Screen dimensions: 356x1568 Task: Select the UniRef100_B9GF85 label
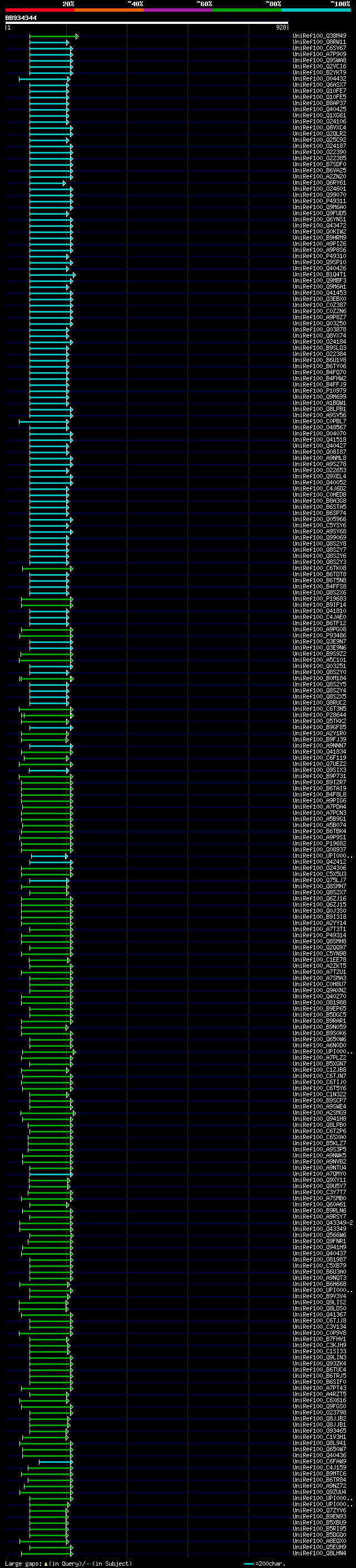point(319,727)
